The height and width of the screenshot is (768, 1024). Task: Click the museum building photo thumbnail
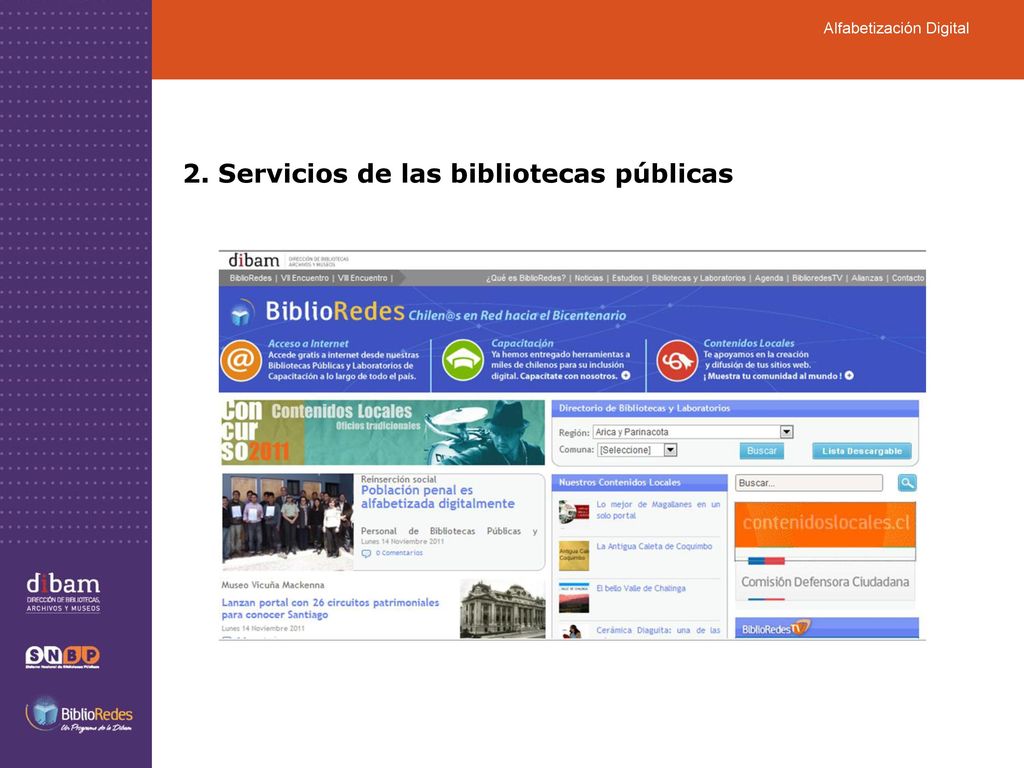click(502, 609)
